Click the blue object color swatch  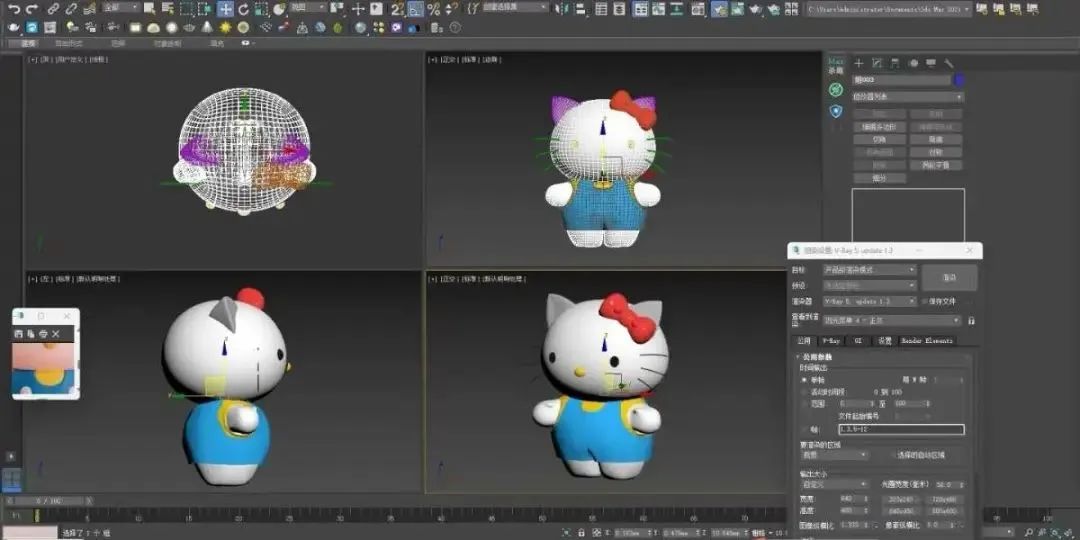959,80
